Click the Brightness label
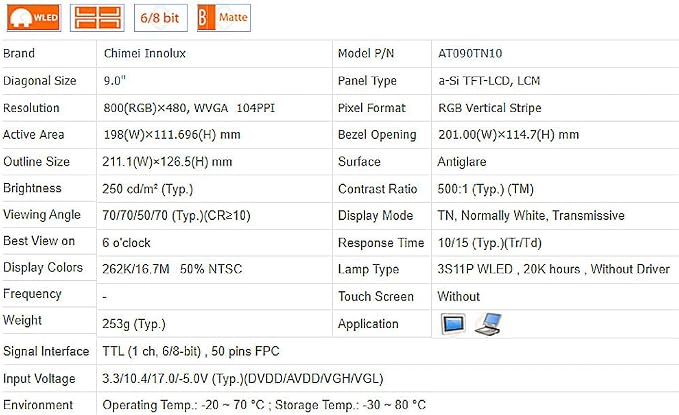The width and height of the screenshot is (679, 415). pyautogui.click(x=32, y=188)
